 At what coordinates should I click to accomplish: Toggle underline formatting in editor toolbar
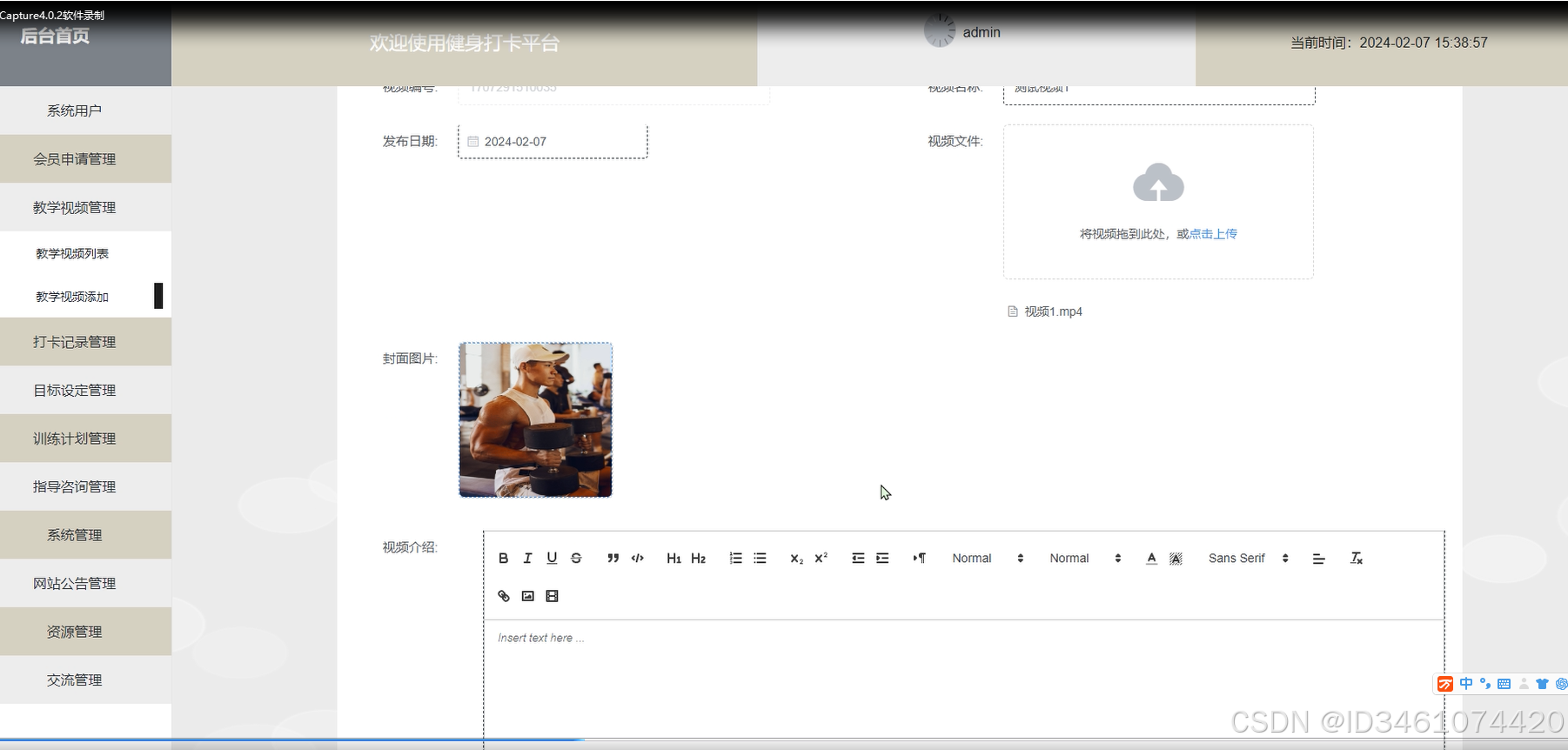[x=552, y=559]
